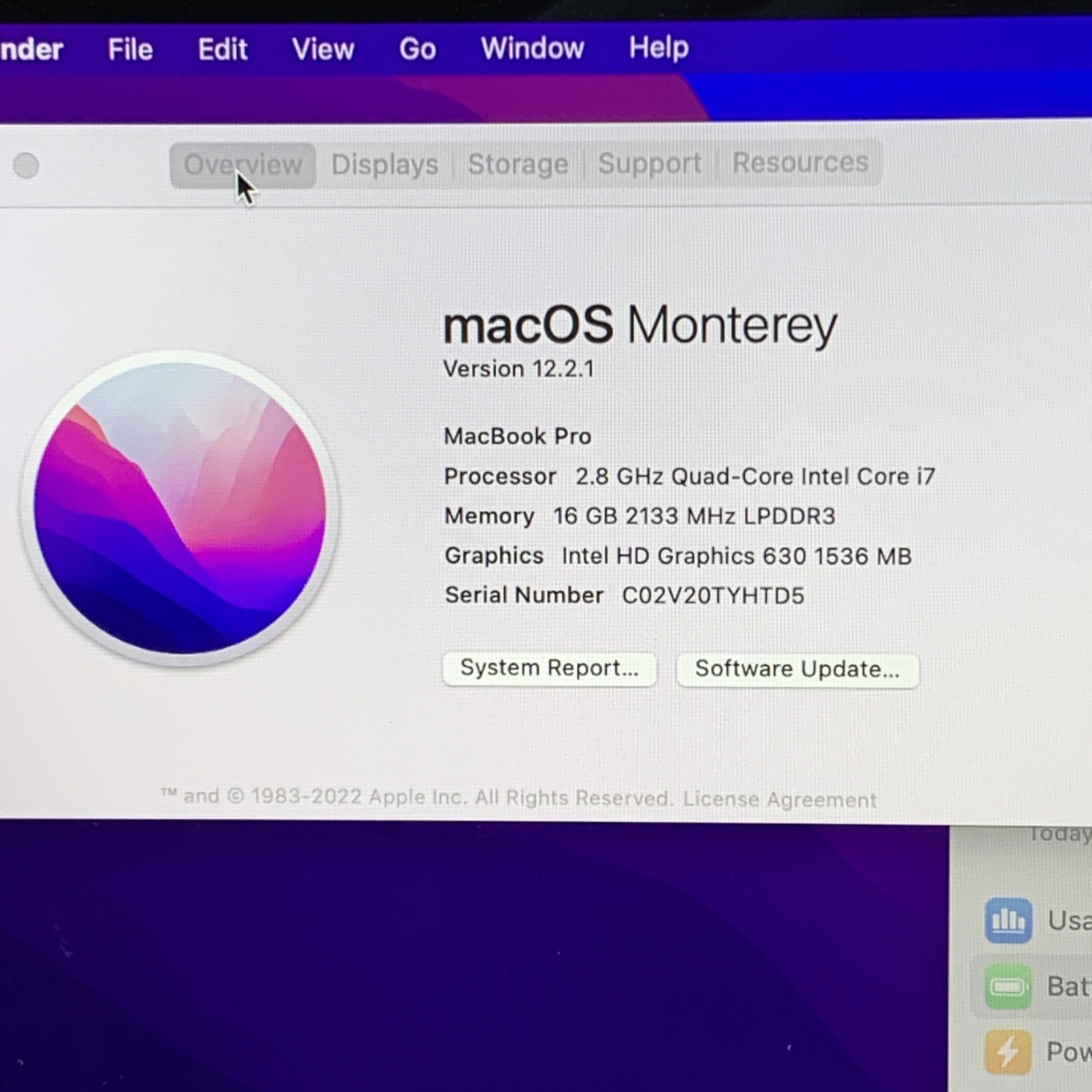Click the blue Usage bar chart icon
Viewport: 1092px width, 1092px height.
pos(1008,920)
